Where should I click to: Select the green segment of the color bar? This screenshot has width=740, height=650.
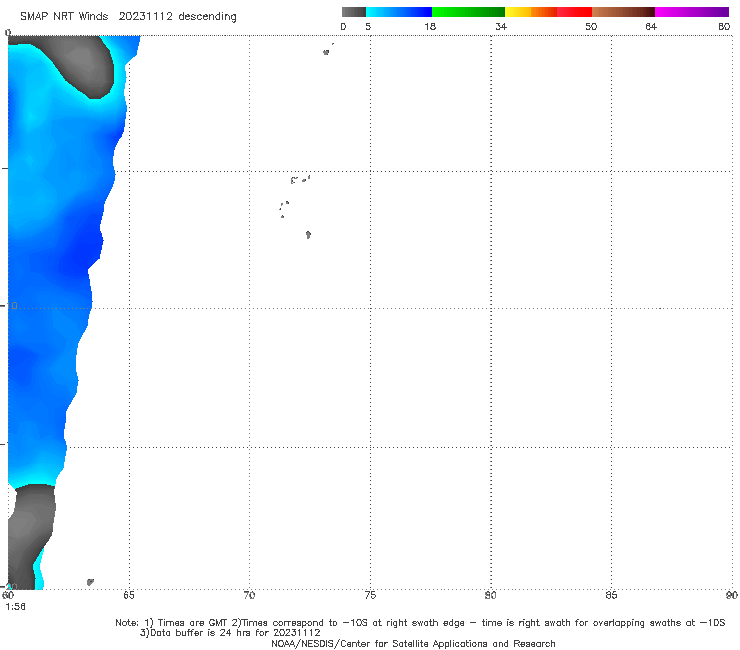pyautogui.click(x=468, y=12)
